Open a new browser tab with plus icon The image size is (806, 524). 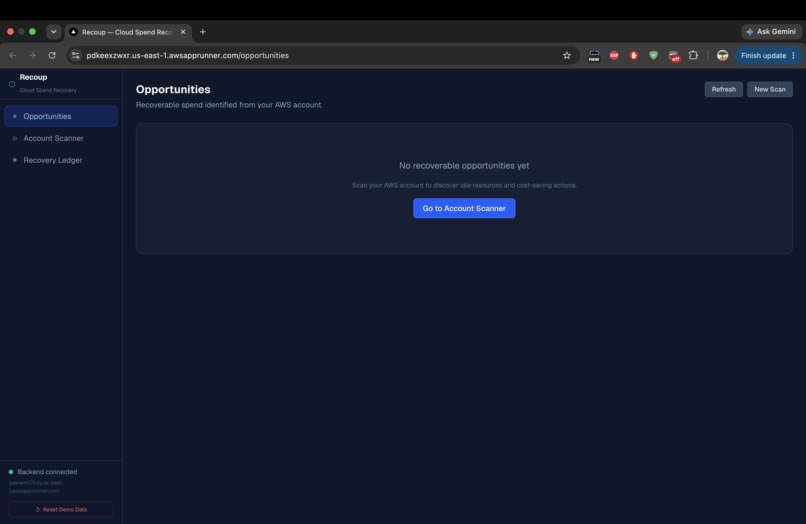(x=203, y=32)
